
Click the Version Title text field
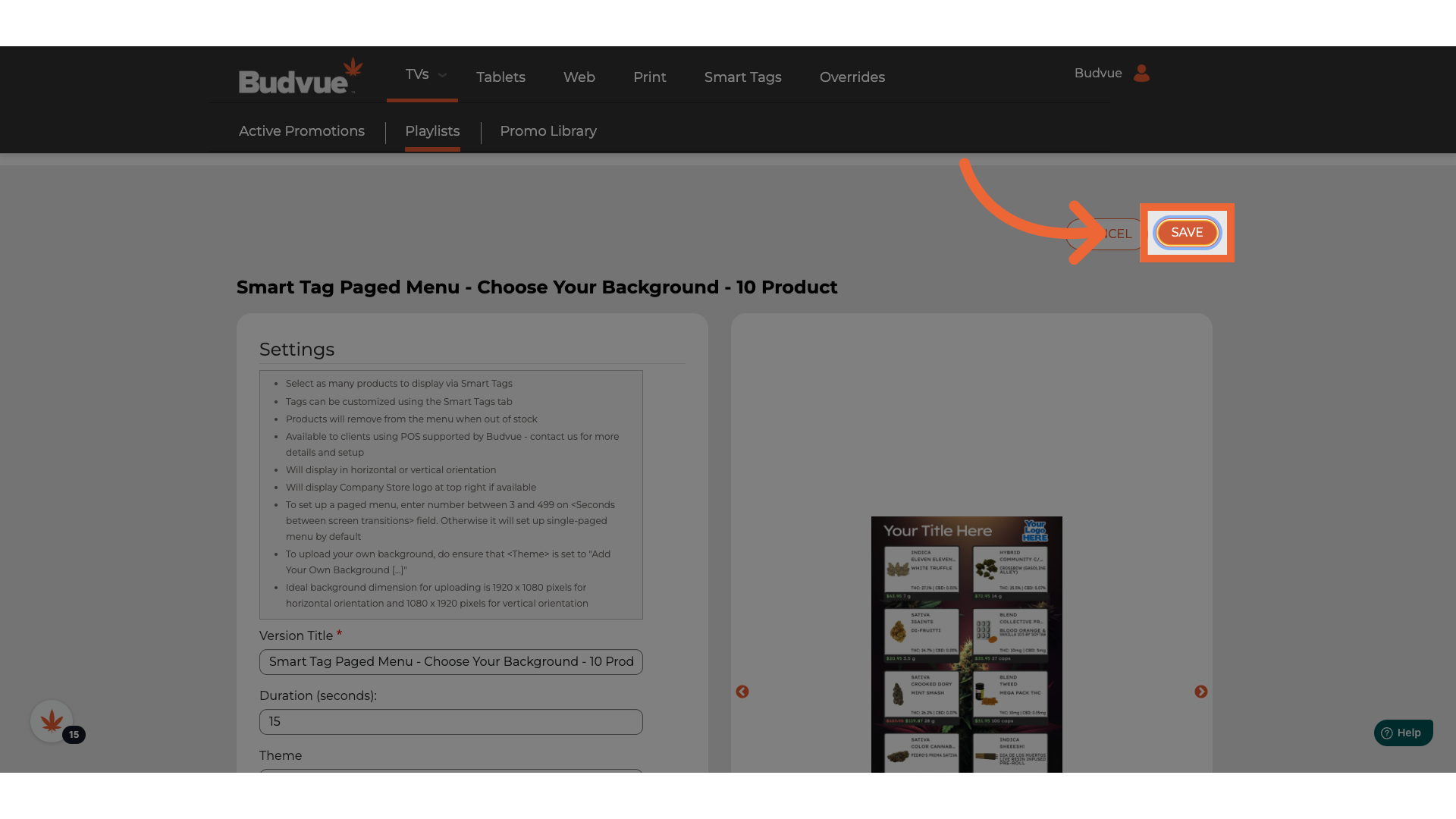pyautogui.click(x=450, y=662)
